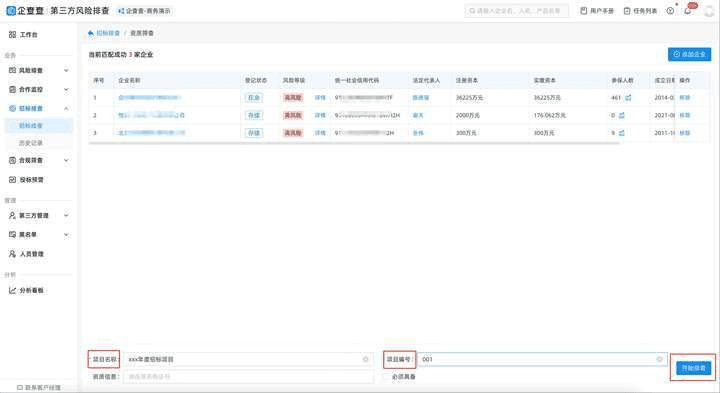Expand the 合作监控 menu chevron
This screenshot has width=720, height=393.
(x=66, y=90)
